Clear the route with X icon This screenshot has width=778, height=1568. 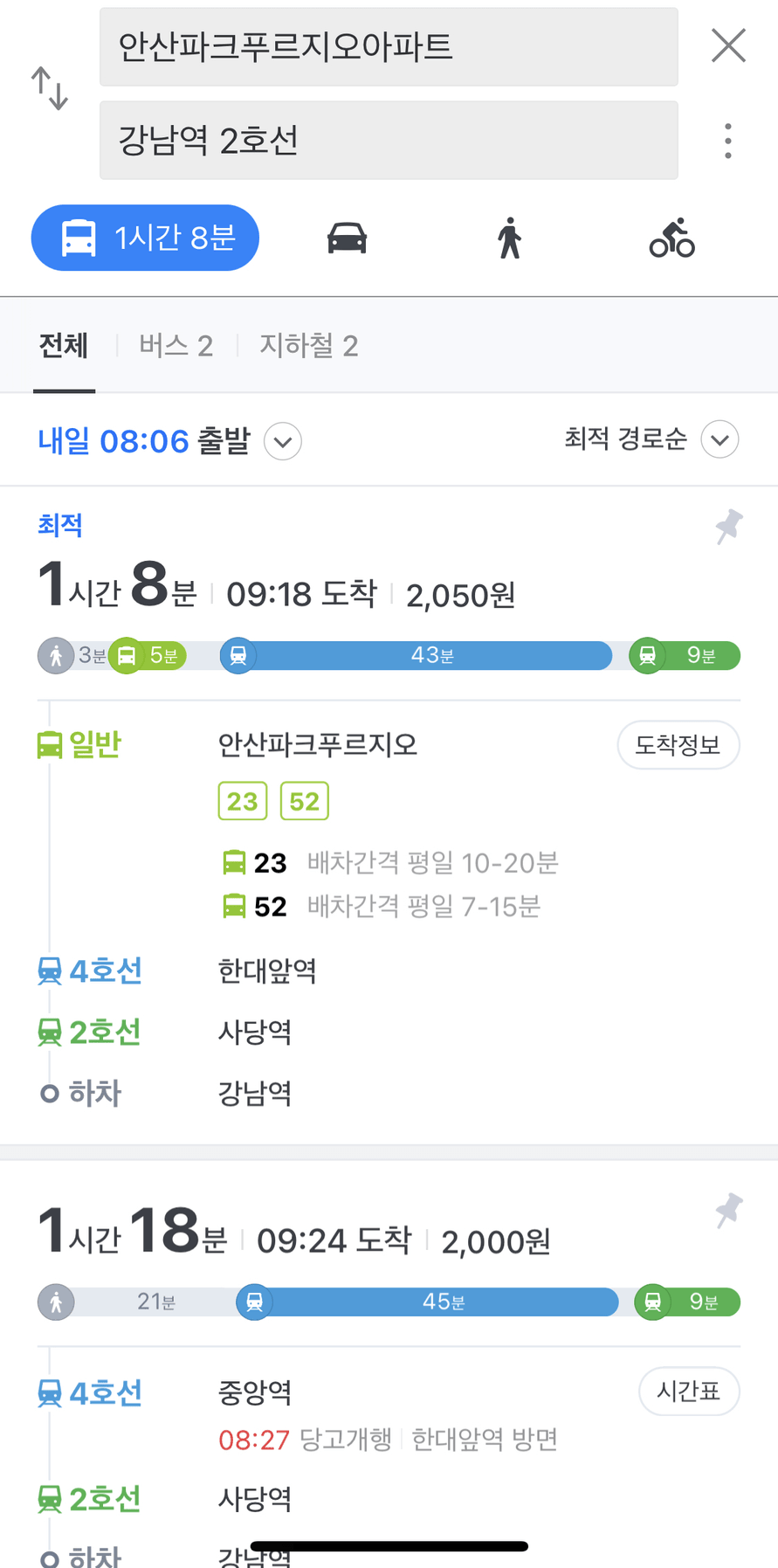point(728,45)
